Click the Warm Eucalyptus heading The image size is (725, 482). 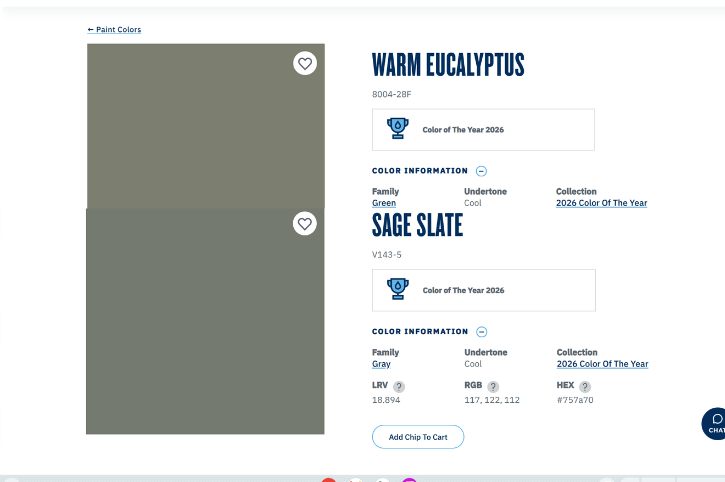pyautogui.click(x=448, y=66)
